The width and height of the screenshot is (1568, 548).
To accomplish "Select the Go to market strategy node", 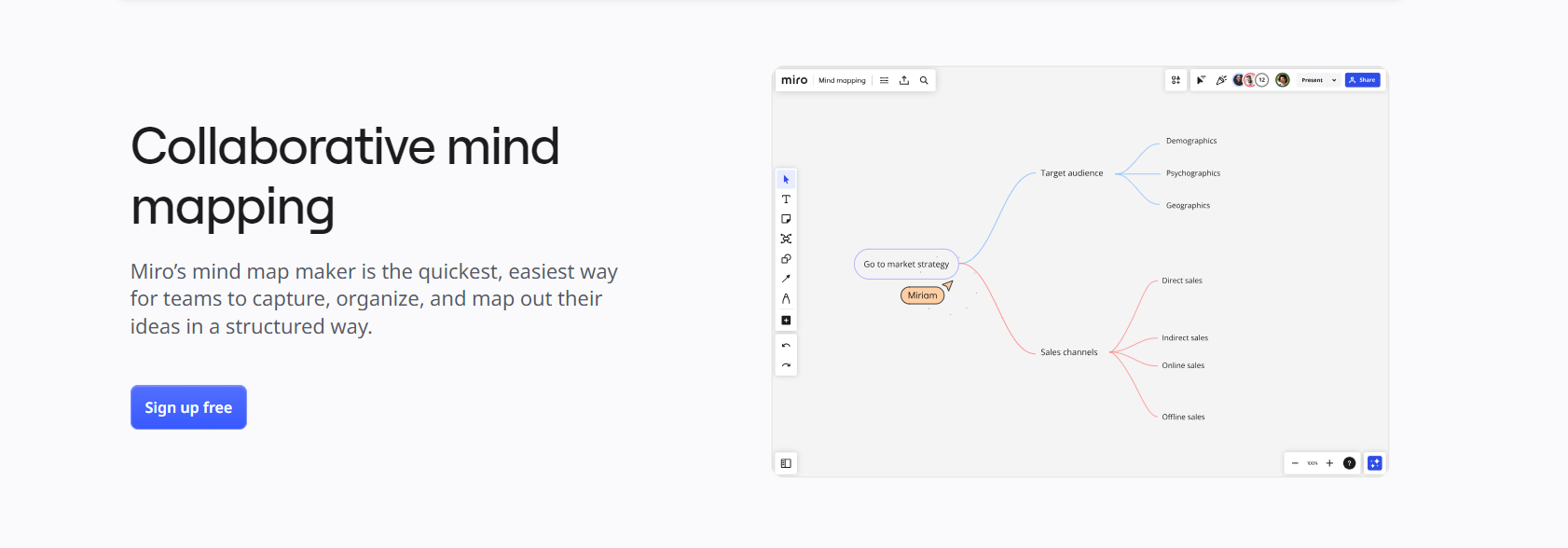I will (x=906, y=264).
